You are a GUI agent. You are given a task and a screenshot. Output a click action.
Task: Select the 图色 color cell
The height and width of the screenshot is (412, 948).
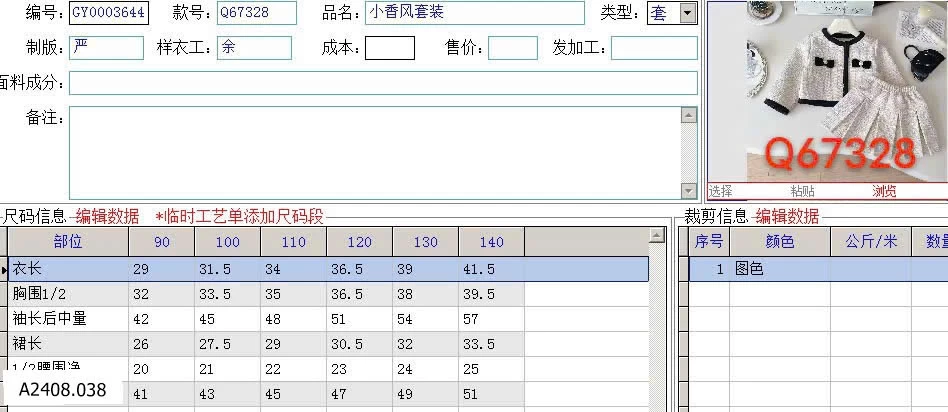(779, 269)
